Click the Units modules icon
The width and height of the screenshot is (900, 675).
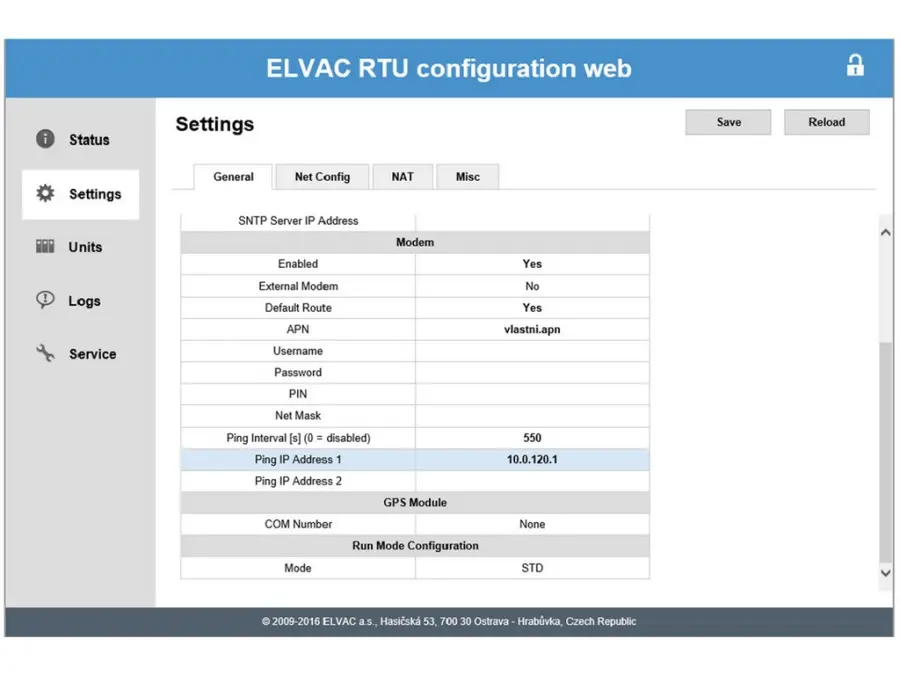(45, 247)
